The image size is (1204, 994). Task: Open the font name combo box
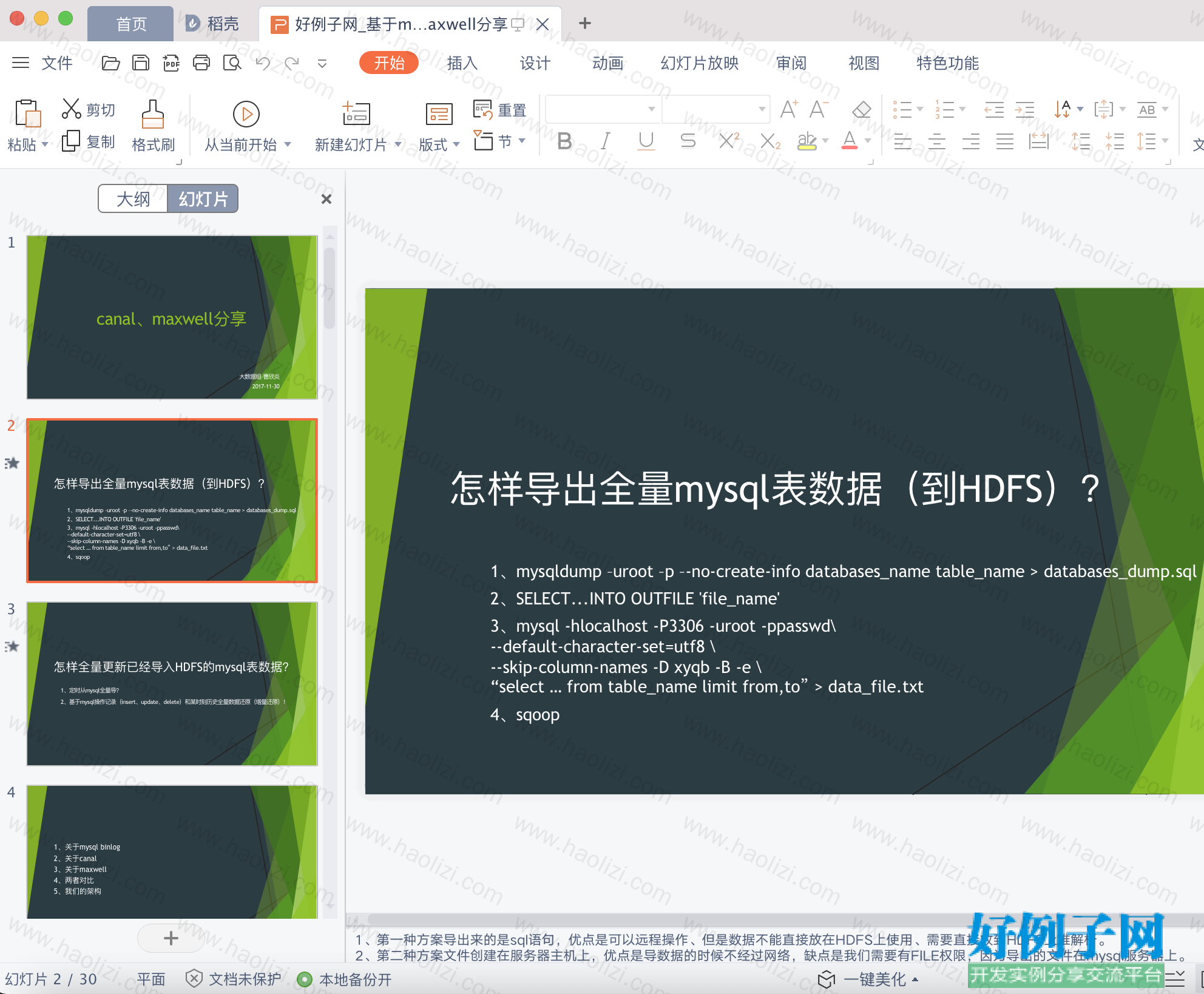[602, 109]
